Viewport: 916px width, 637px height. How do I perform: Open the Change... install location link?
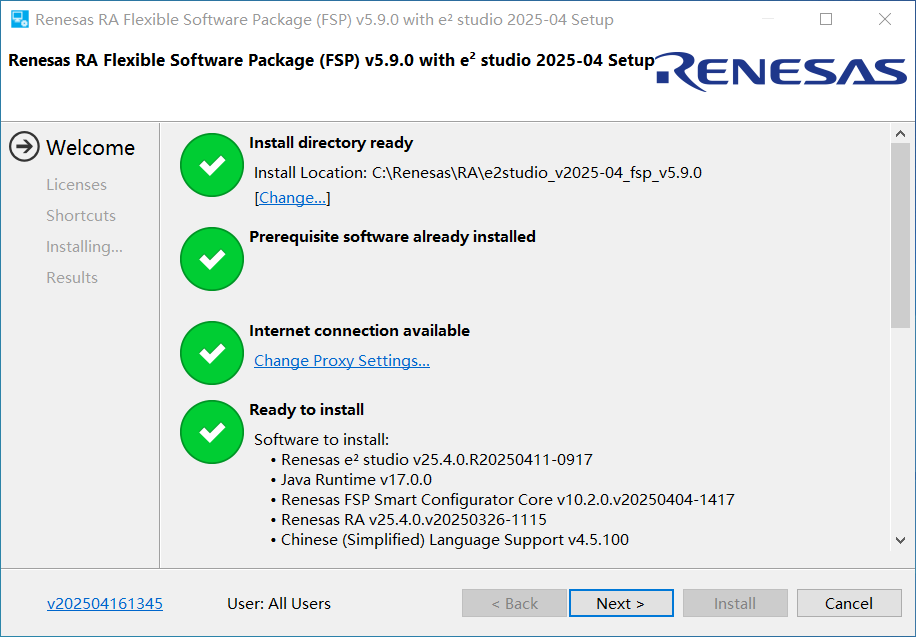tap(292, 198)
